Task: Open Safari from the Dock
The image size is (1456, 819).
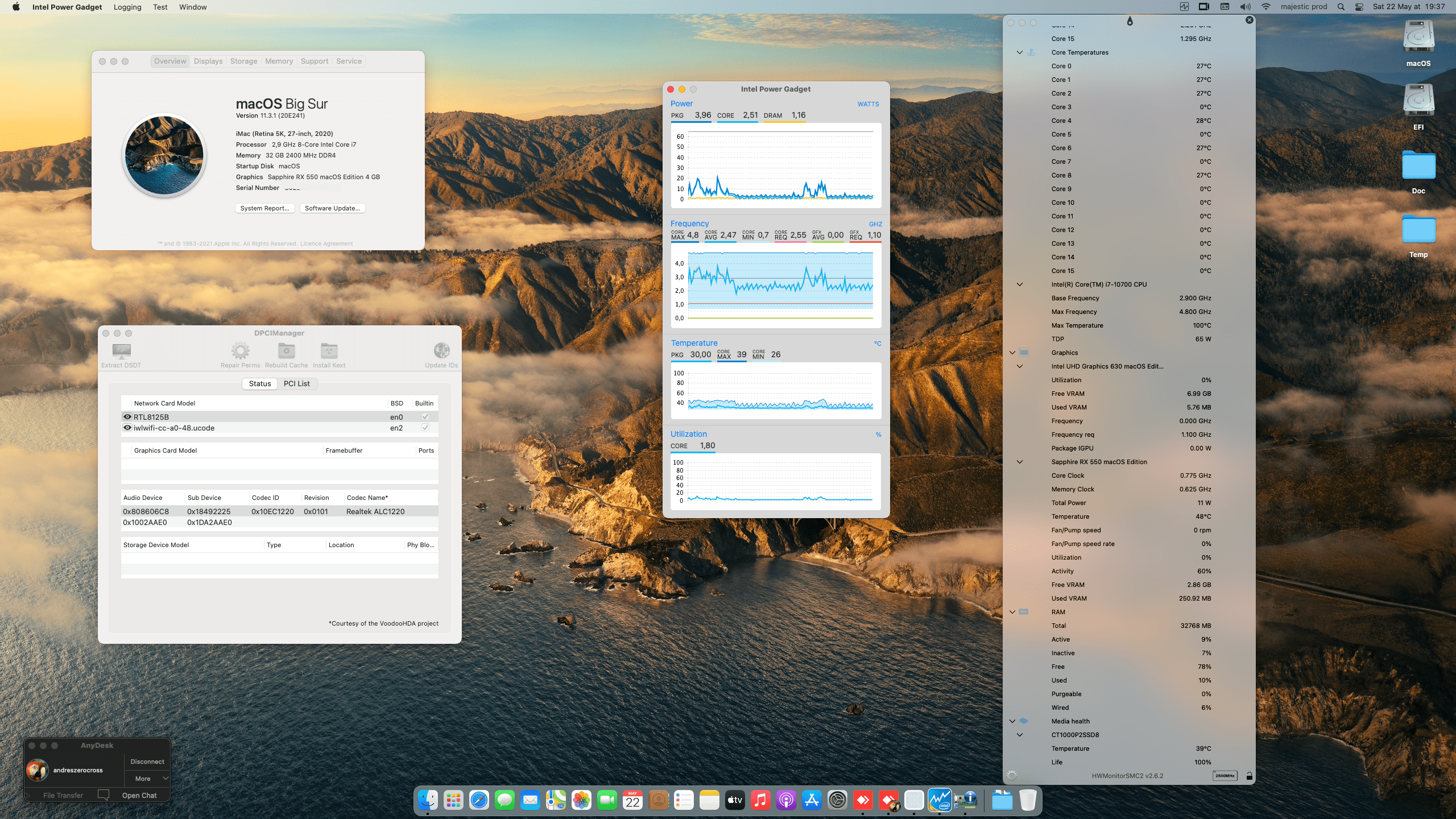Action: [x=479, y=800]
